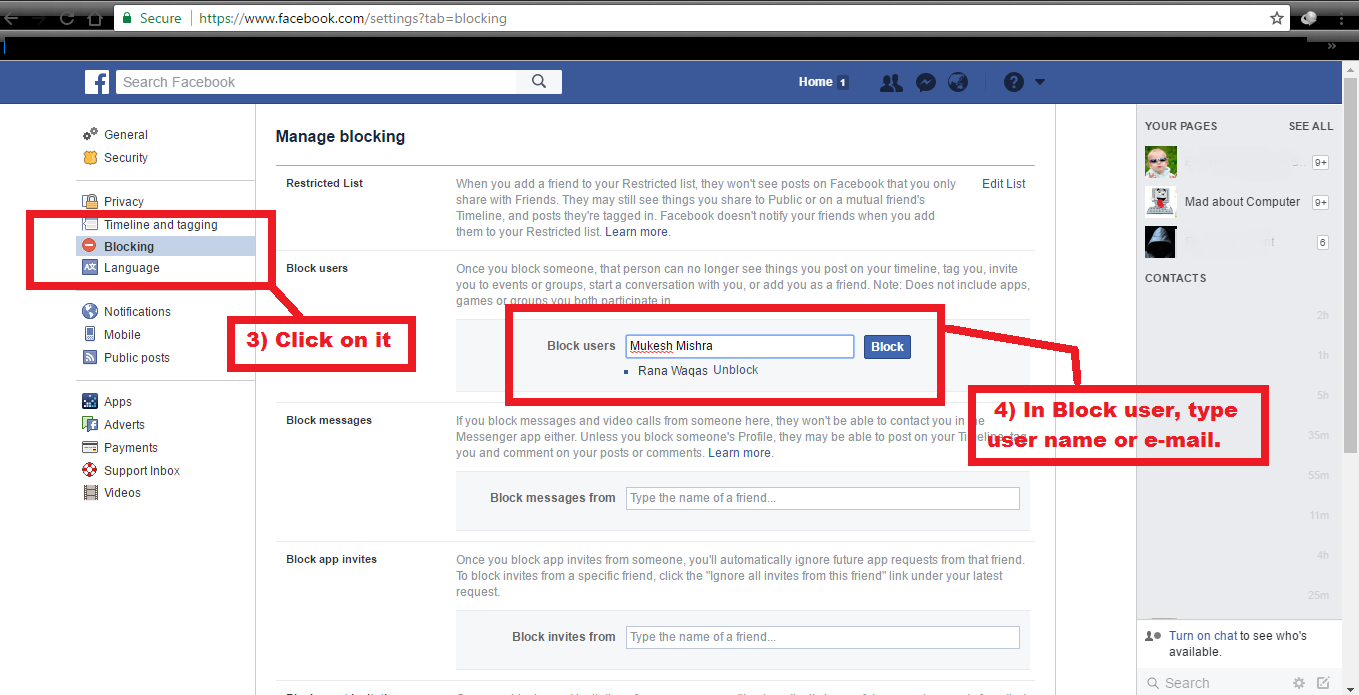Click the new message compose icon
Viewport: 1359px width, 695px height.
tap(1323, 683)
